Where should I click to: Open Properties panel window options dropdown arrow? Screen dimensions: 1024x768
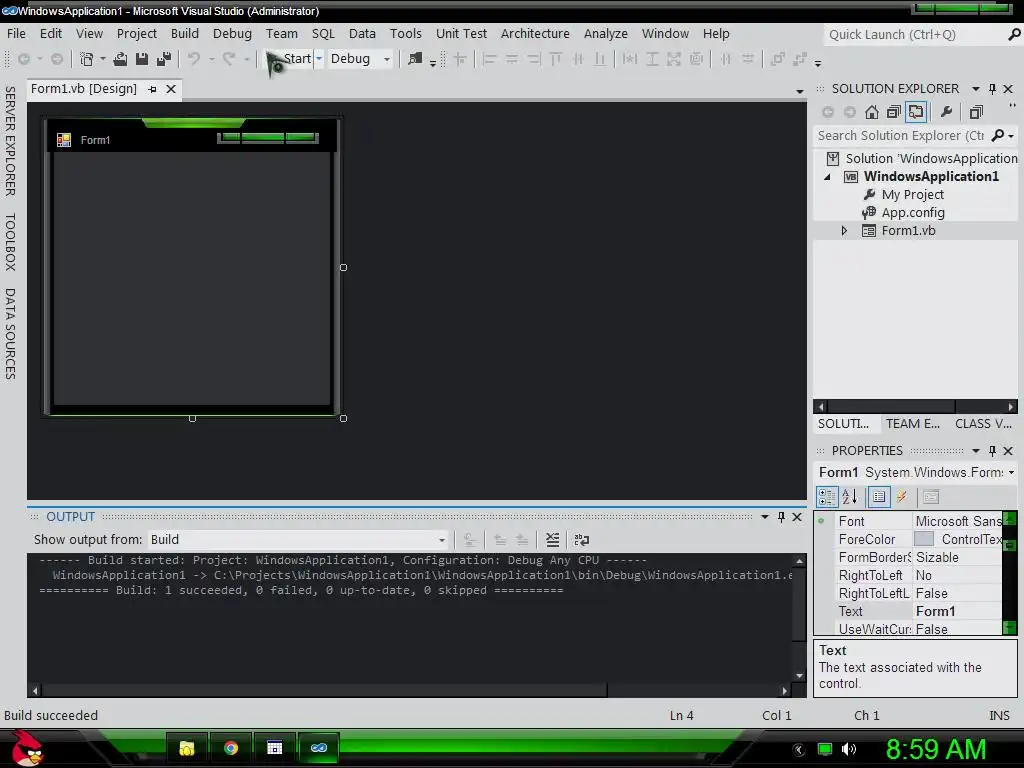point(976,451)
